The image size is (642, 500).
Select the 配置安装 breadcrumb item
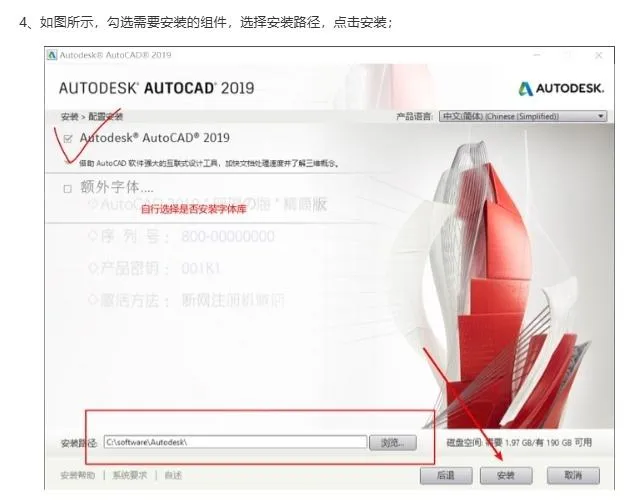tap(106, 117)
